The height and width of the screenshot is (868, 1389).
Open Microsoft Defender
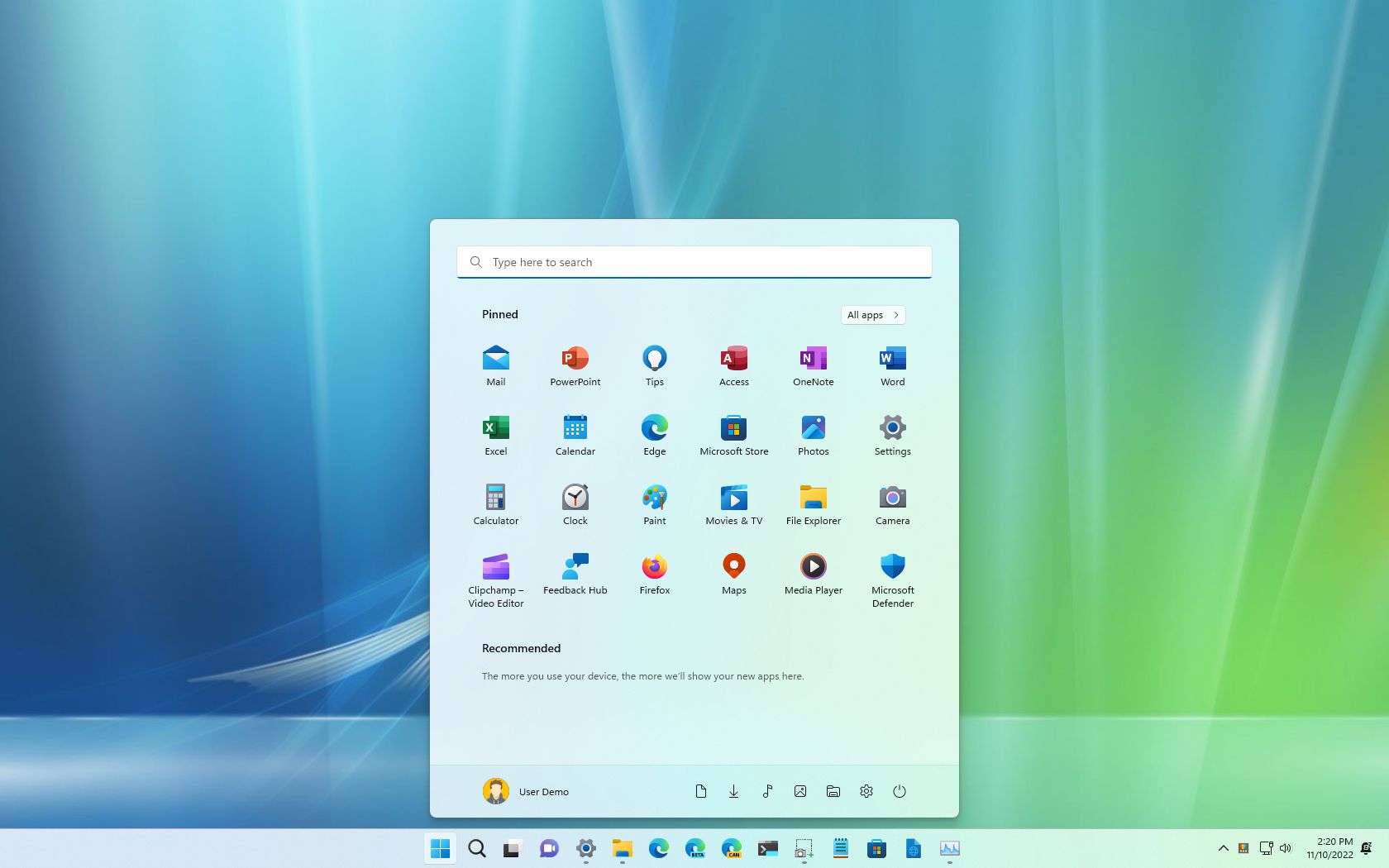tap(892, 572)
